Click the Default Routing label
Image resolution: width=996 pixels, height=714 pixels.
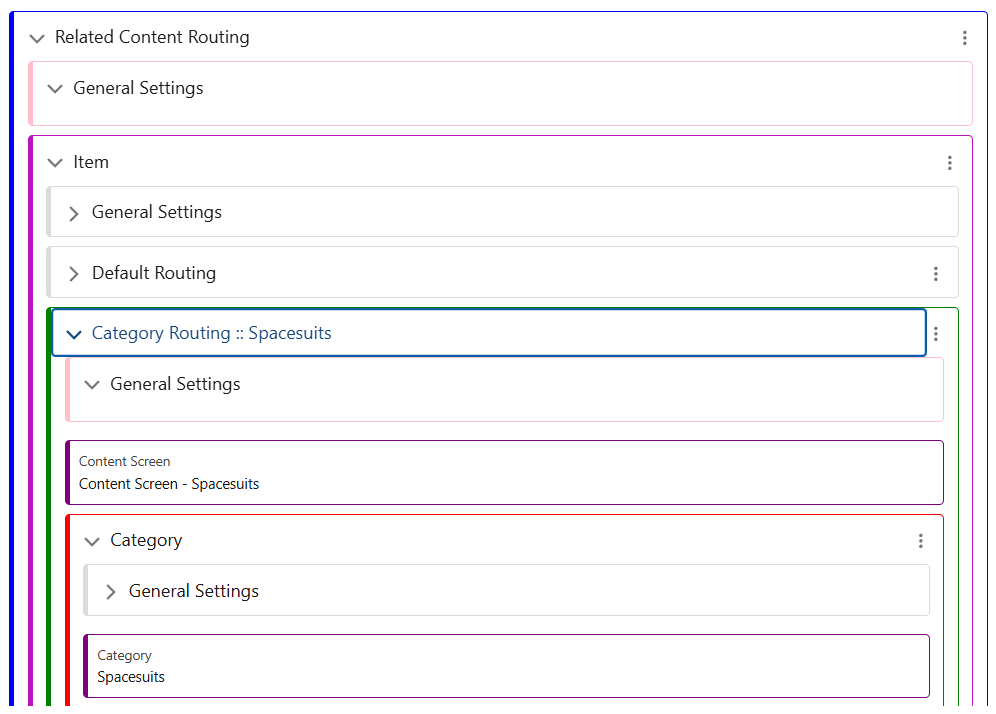pos(154,273)
